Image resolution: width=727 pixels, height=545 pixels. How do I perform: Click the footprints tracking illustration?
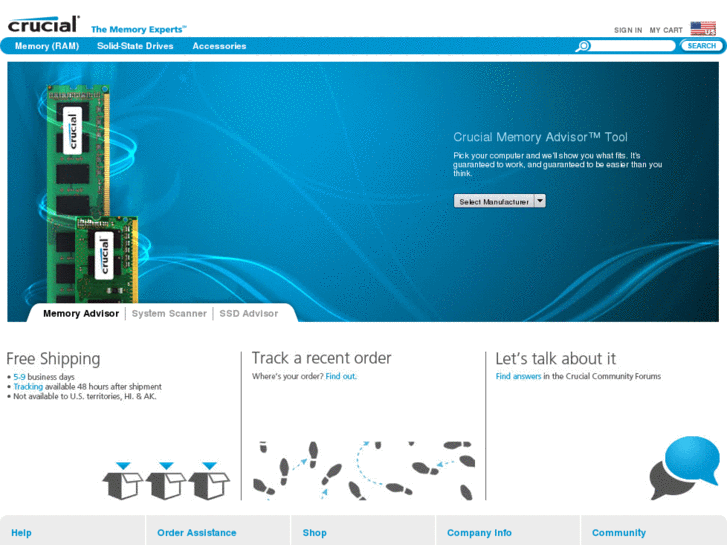pos(364,470)
